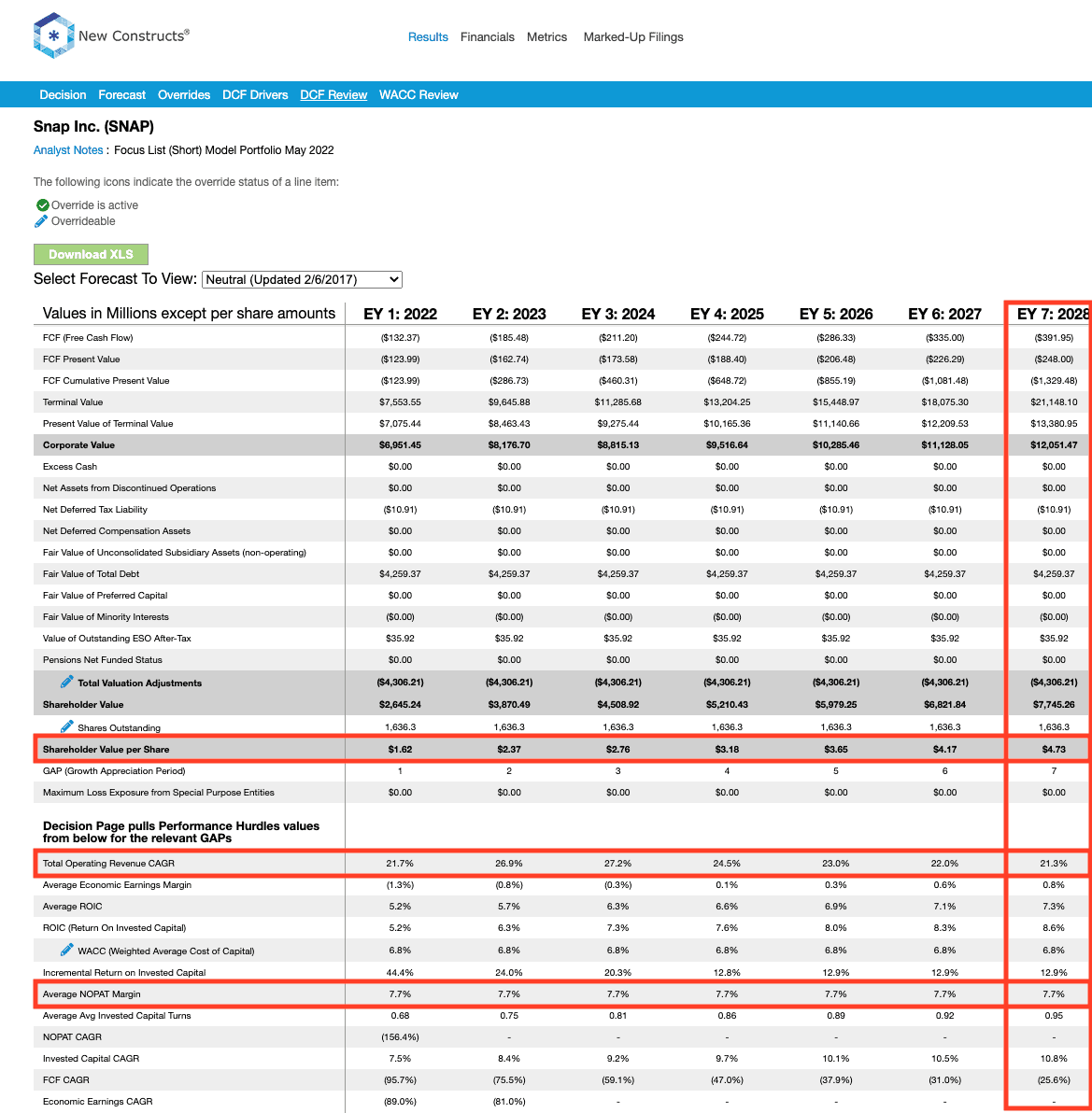
Task: Switch to the Overrides tab
Action: click(184, 95)
